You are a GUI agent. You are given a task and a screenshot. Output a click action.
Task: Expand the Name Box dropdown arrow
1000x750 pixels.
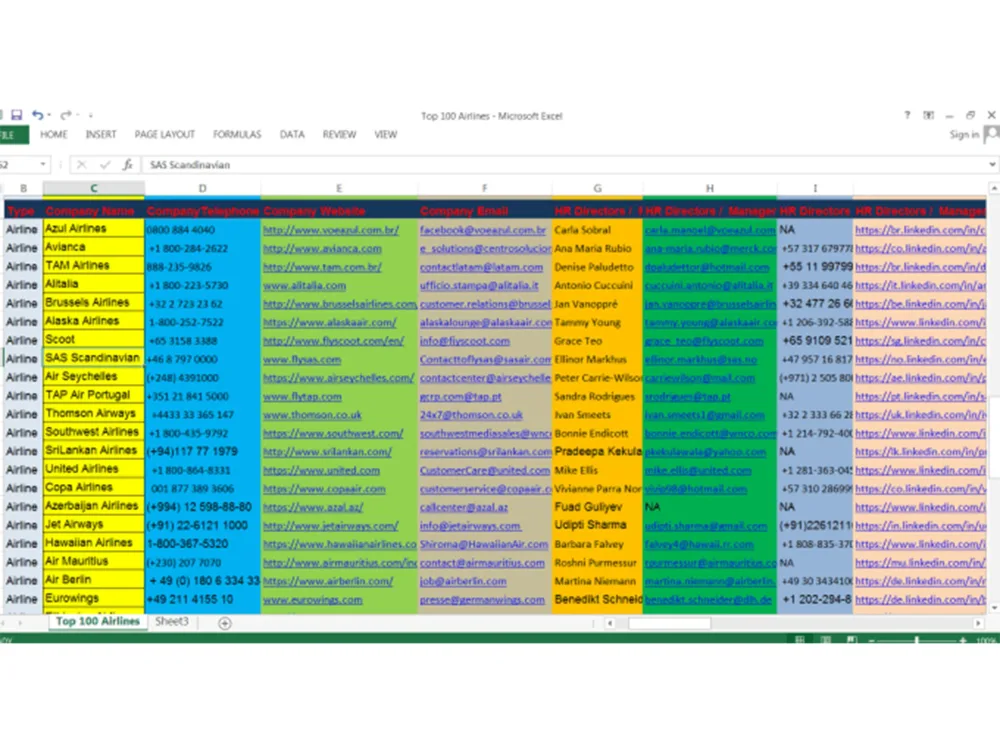click(x=43, y=165)
